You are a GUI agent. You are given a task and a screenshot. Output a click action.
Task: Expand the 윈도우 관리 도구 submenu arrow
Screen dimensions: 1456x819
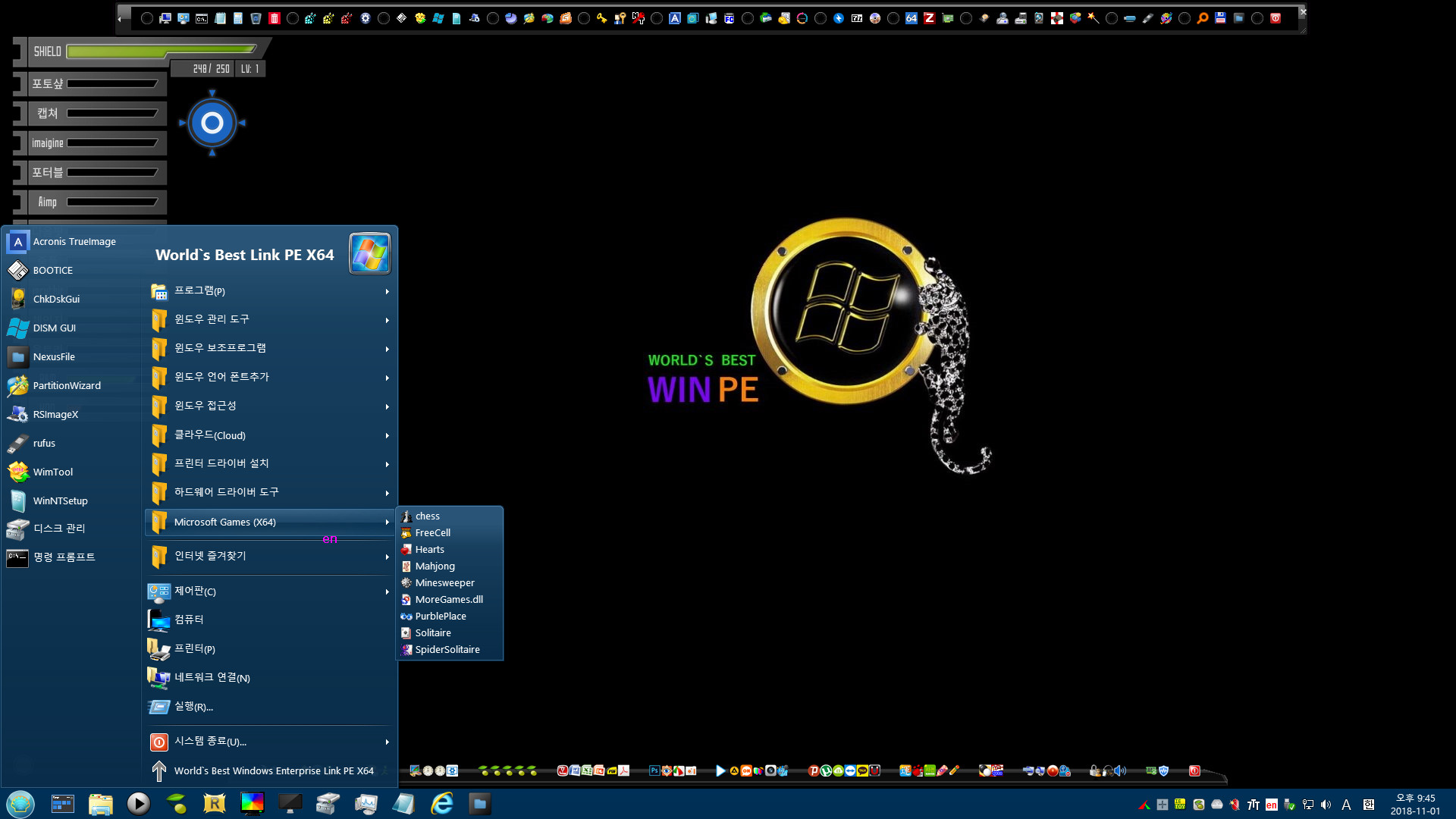[x=387, y=320]
